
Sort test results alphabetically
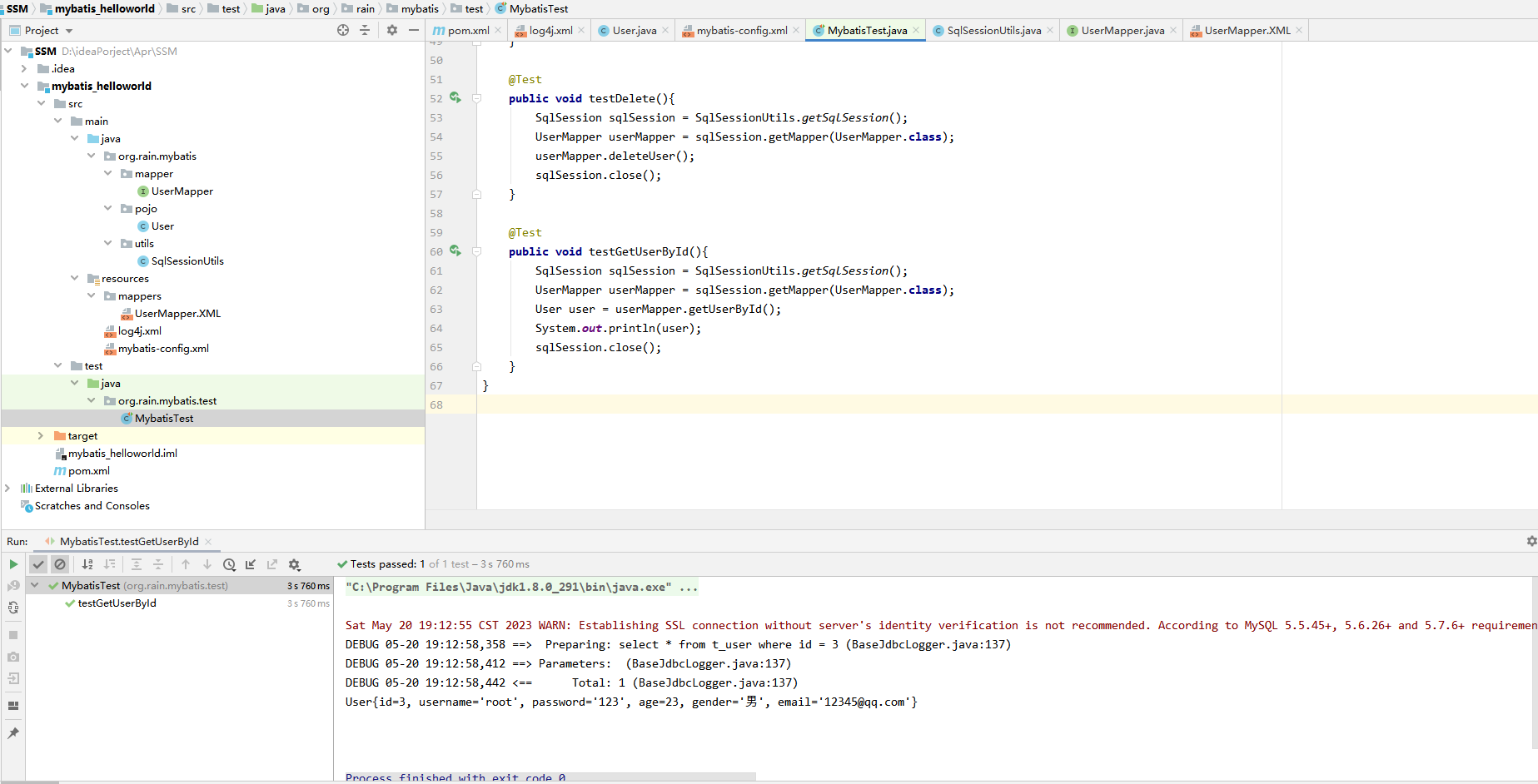pyautogui.click(x=87, y=564)
